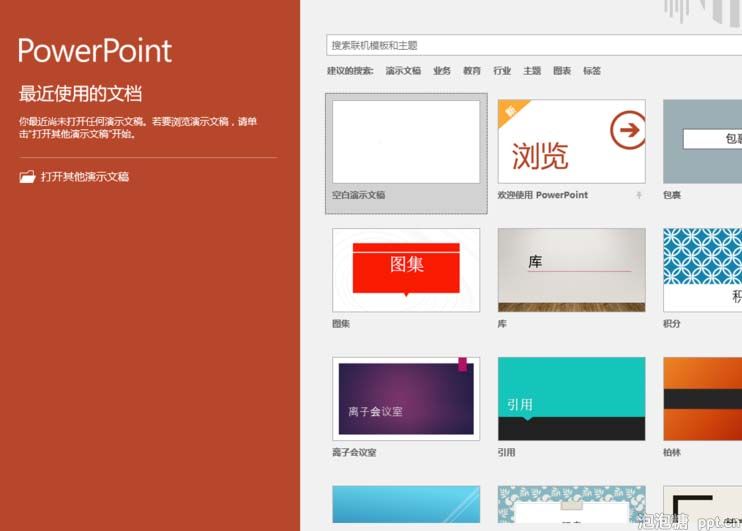Search suggested term 教育
742x531 pixels.
[472, 71]
